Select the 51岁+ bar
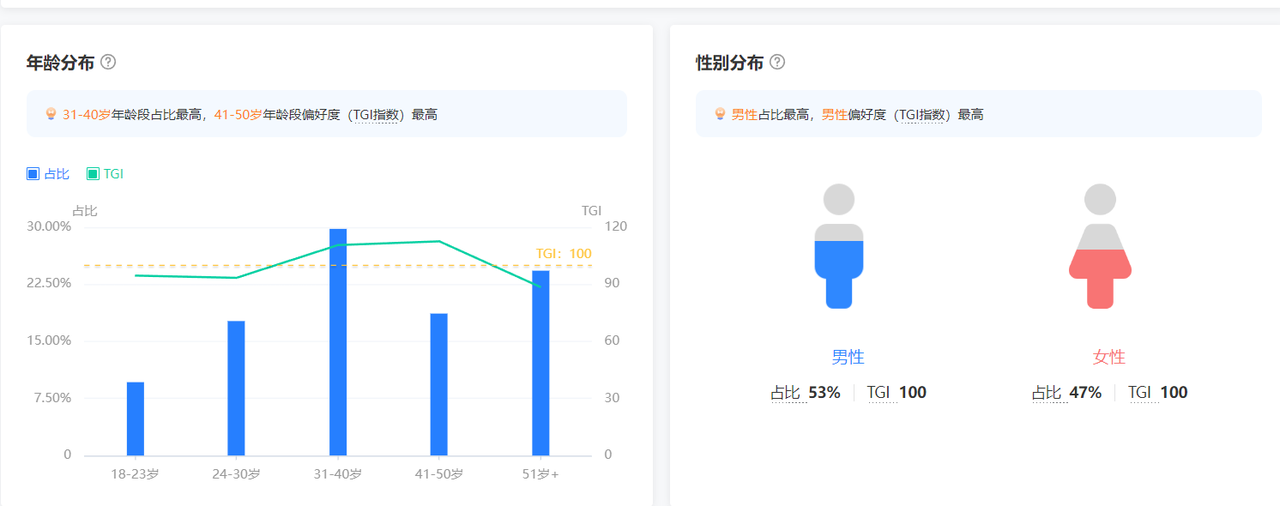The height and width of the screenshot is (506, 1280). (x=540, y=363)
